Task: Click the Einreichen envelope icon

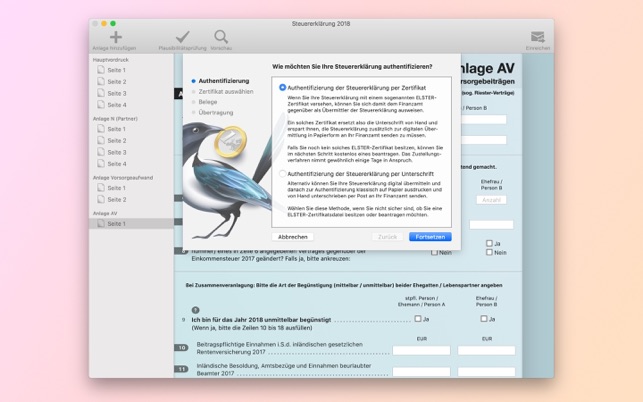Action: pos(538,37)
